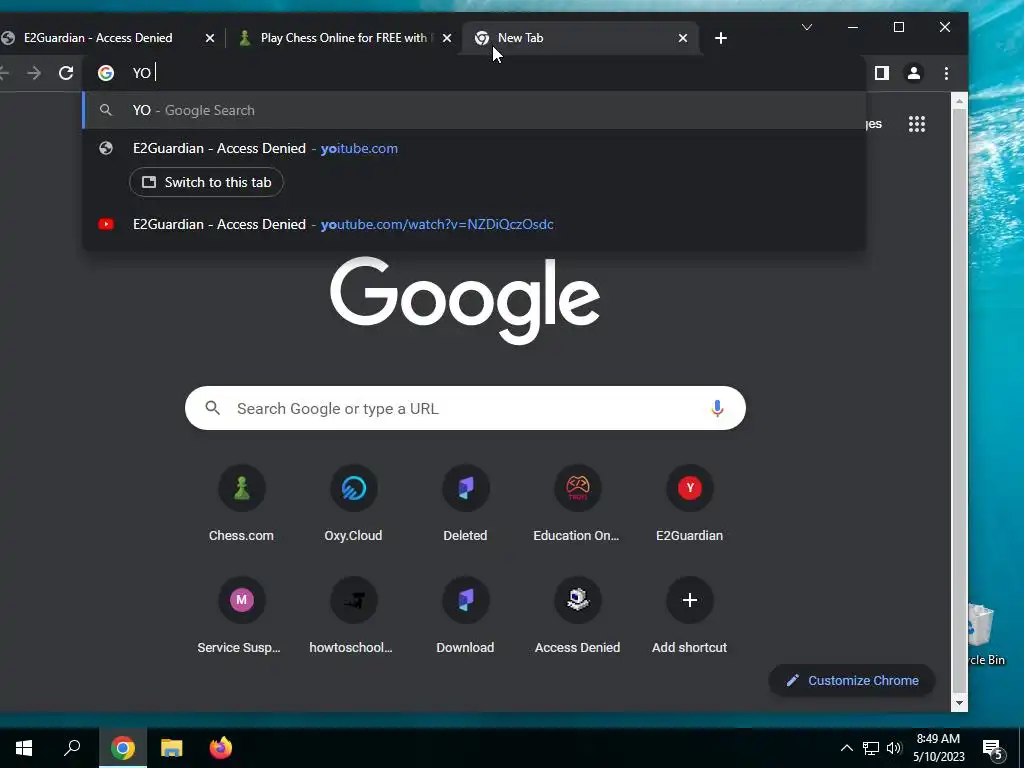Open the Education On... shortcut
Screen dimensions: 1024x768
click(577, 504)
